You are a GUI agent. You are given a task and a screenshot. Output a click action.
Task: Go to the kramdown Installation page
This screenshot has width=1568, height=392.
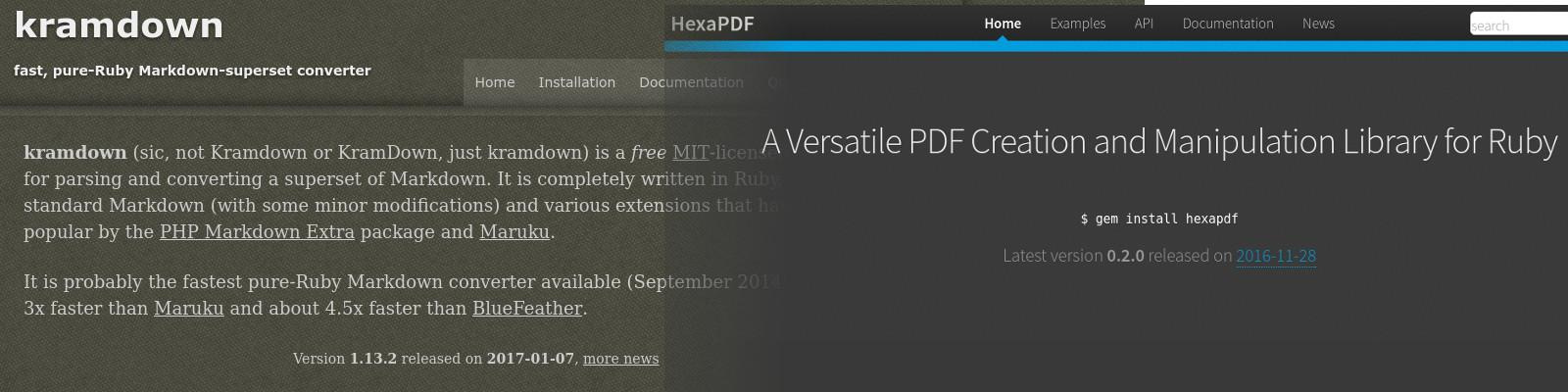point(576,82)
